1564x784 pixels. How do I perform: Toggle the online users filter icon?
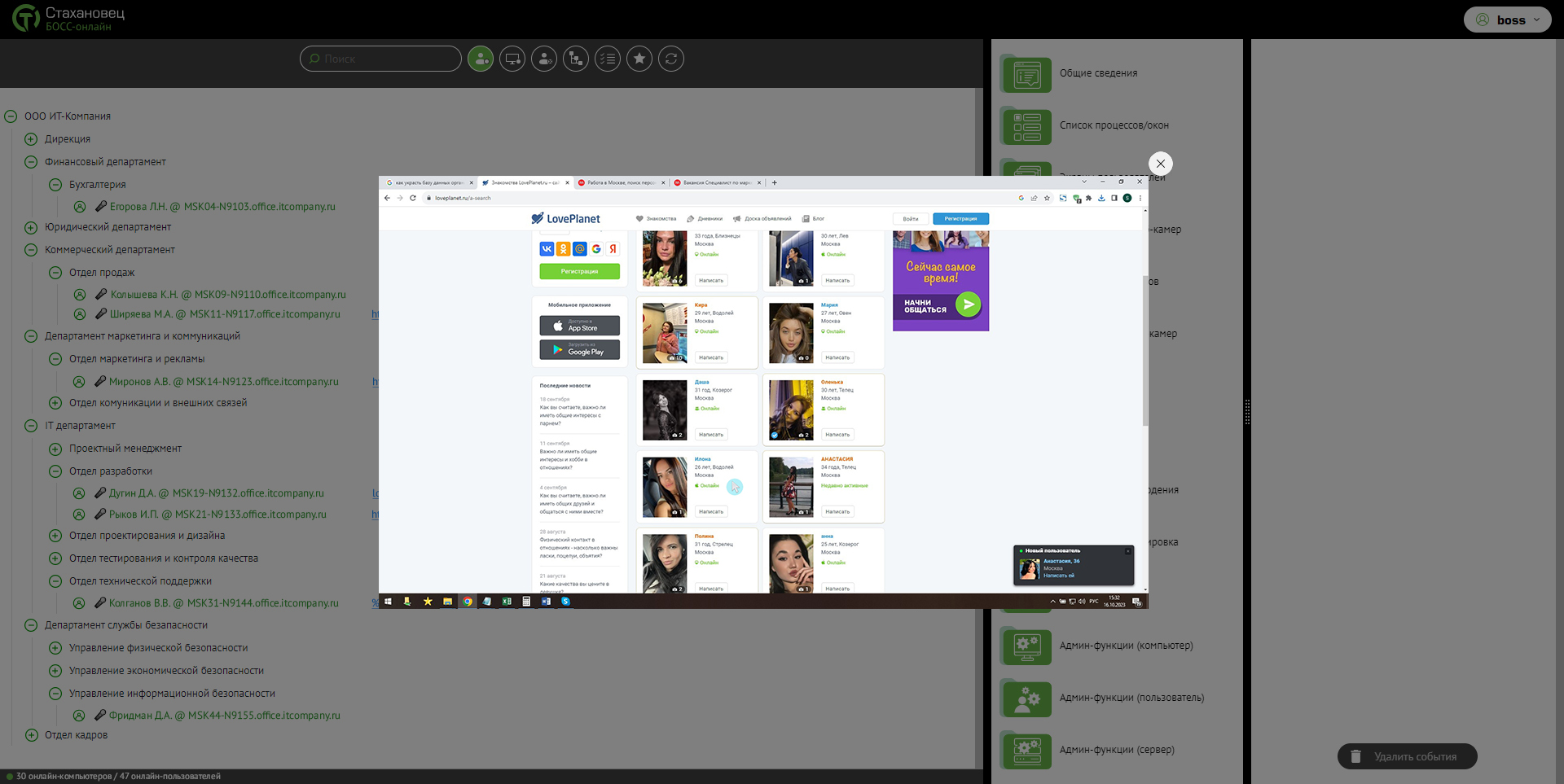481,59
